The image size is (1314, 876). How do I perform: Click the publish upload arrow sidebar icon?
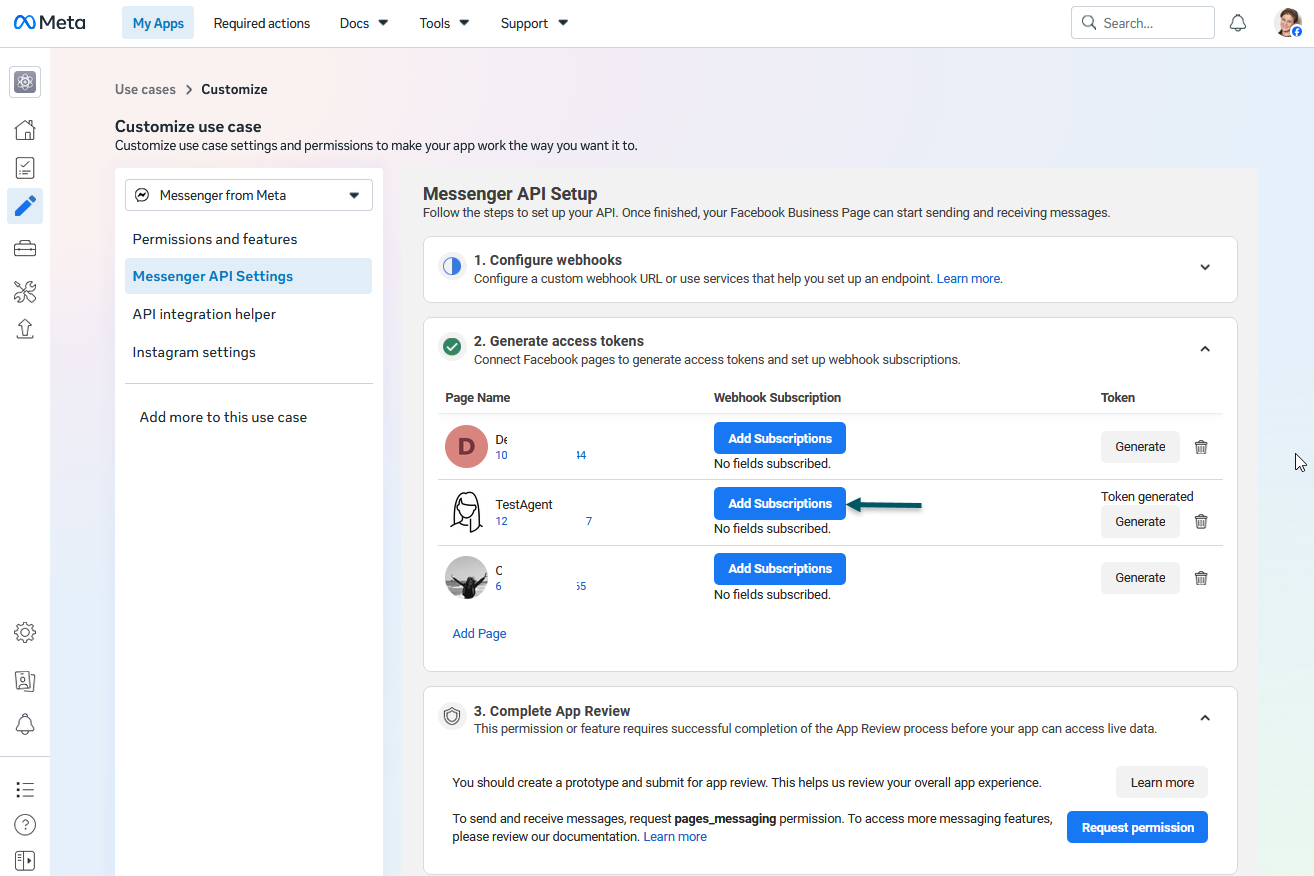click(25, 329)
